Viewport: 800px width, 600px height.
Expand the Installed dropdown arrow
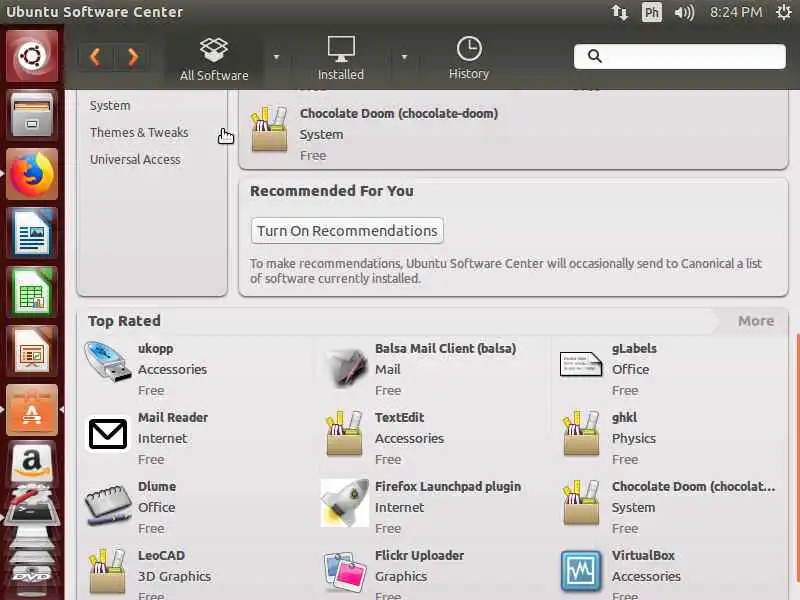[x=404, y=57]
